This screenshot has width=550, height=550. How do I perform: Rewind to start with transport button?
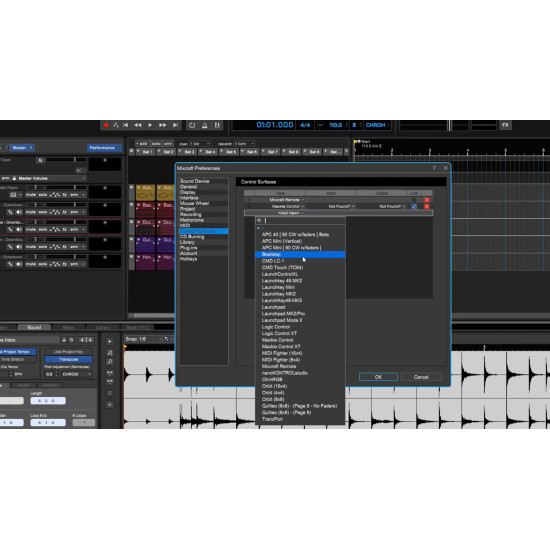tap(126, 125)
